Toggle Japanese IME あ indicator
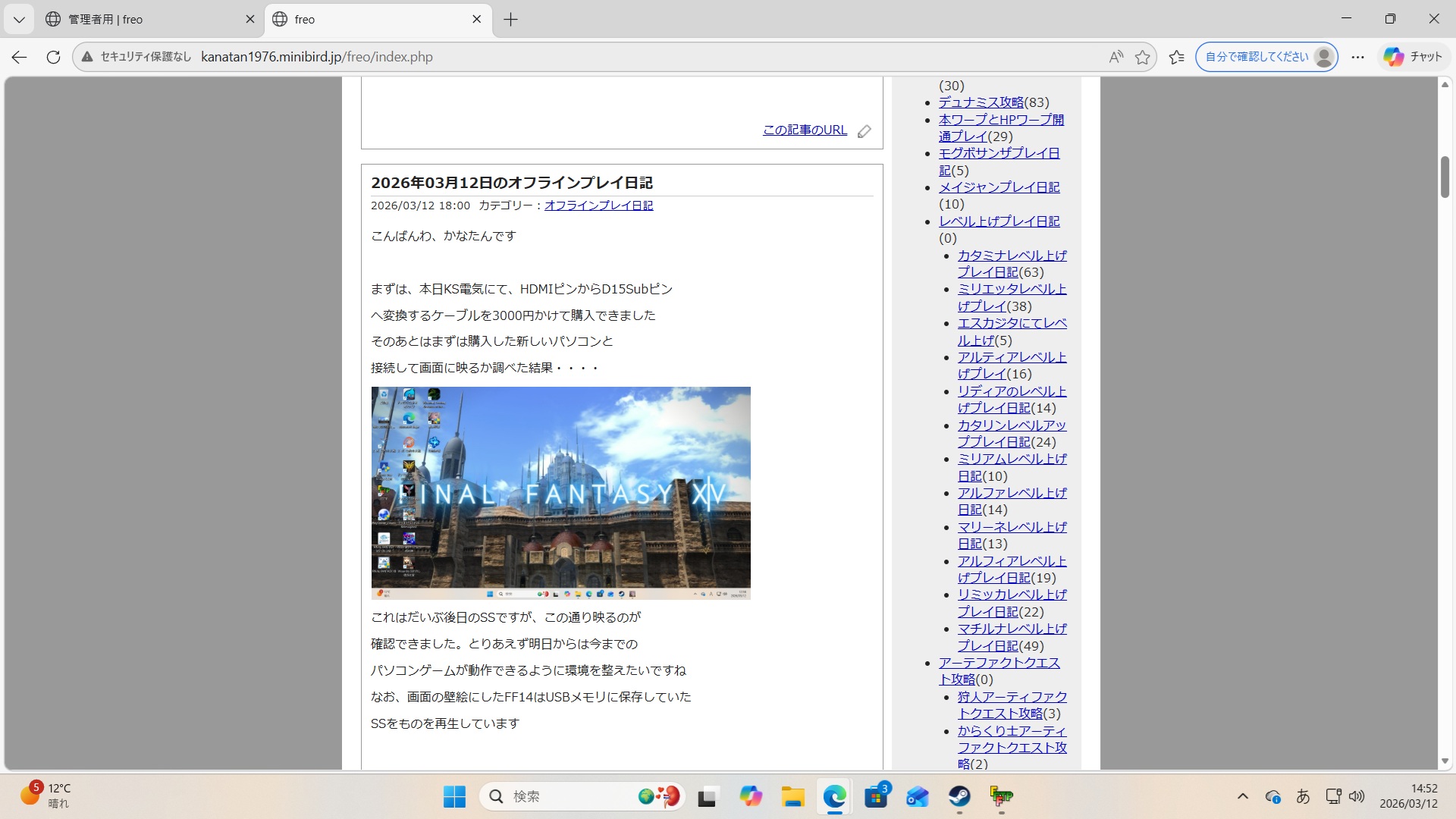 [1303, 796]
